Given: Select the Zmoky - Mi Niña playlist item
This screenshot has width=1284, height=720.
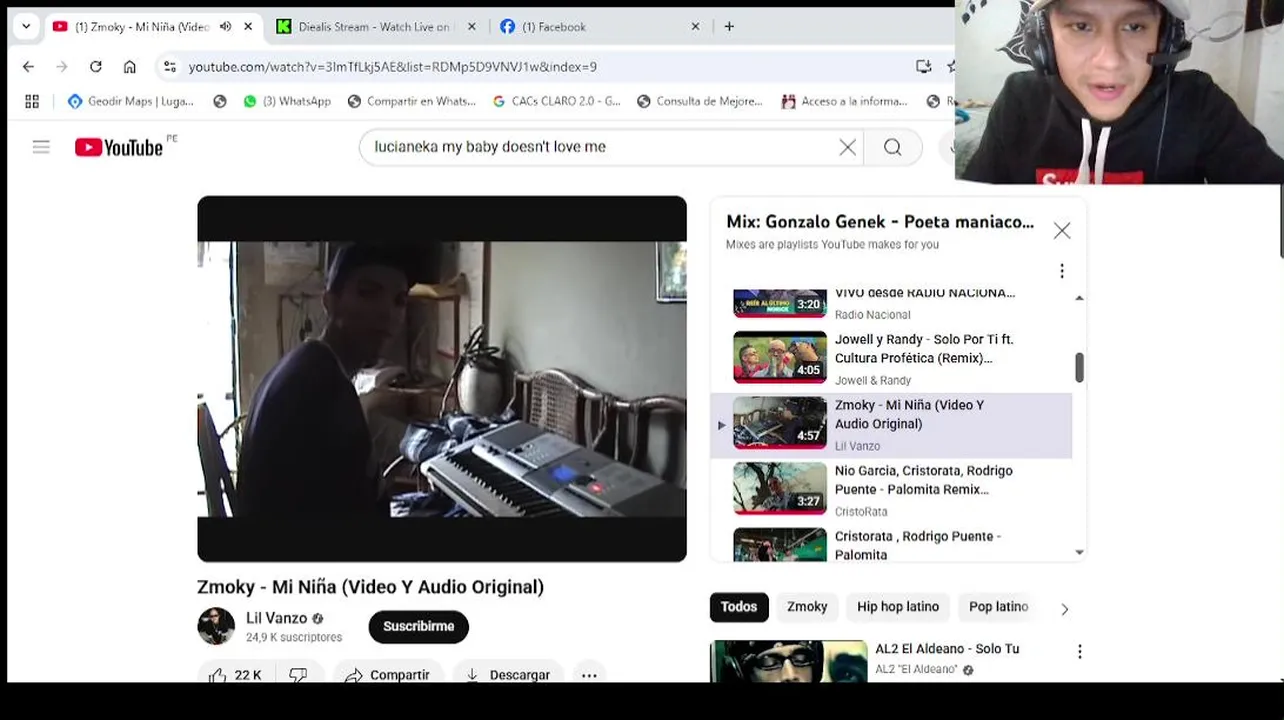Looking at the screenshot, I should (891, 425).
